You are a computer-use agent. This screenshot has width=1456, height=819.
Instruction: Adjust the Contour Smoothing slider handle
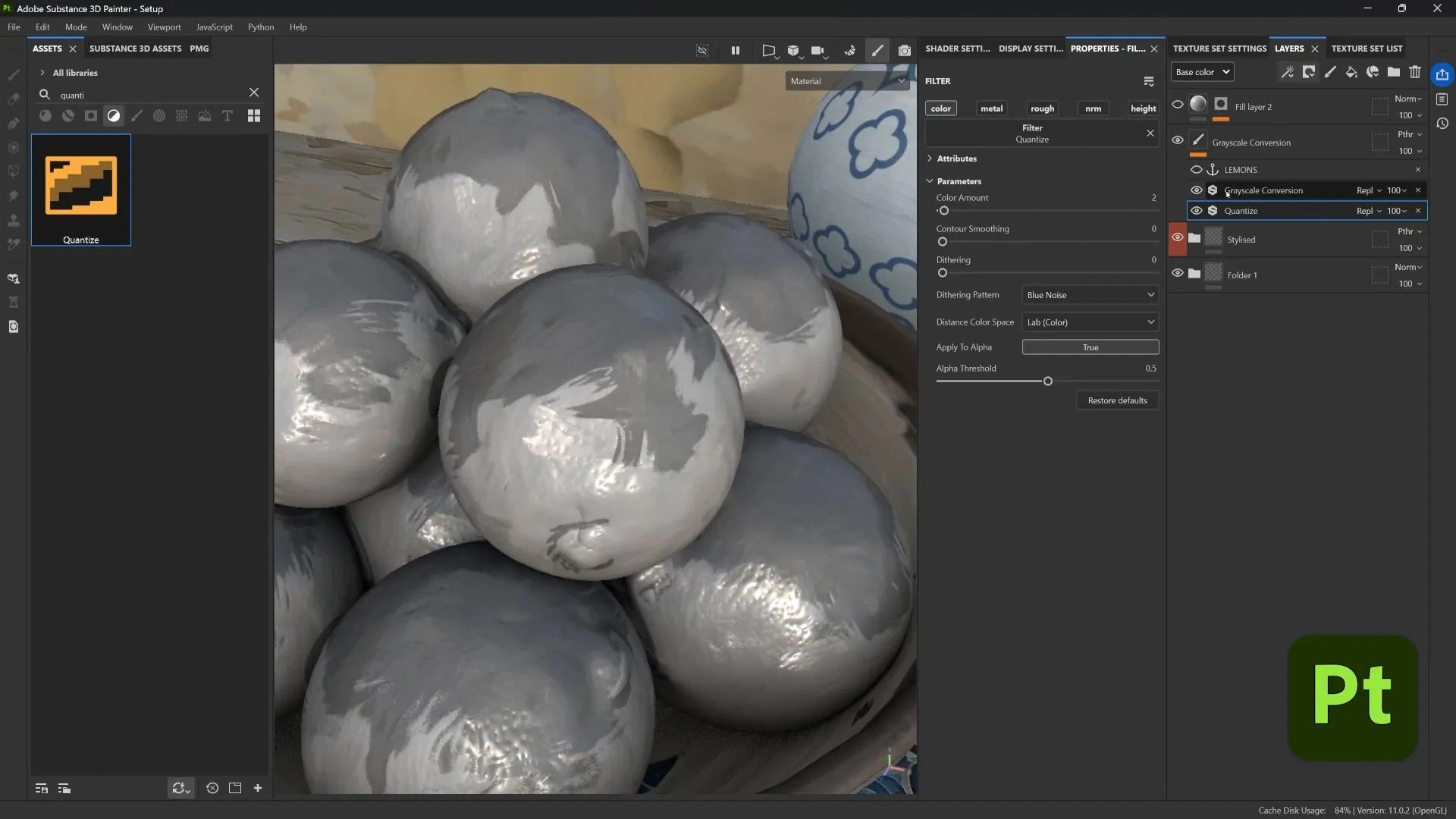[943, 242]
